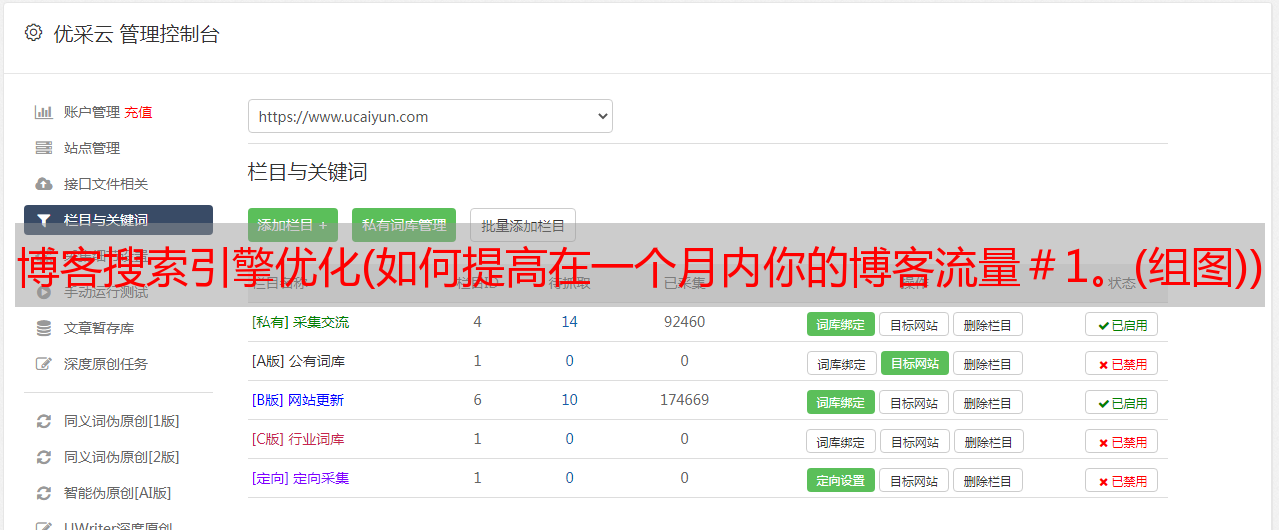Click the refresh icon for 同义词伪原创[2版]
This screenshot has height=530, width=1279.
coord(43,457)
